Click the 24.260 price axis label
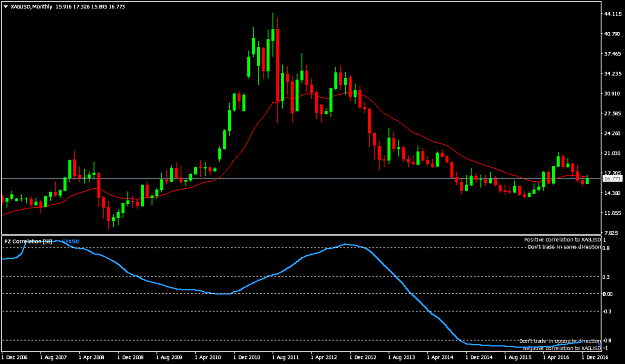Image resolution: width=625 pixels, height=364 pixels. (x=613, y=133)
